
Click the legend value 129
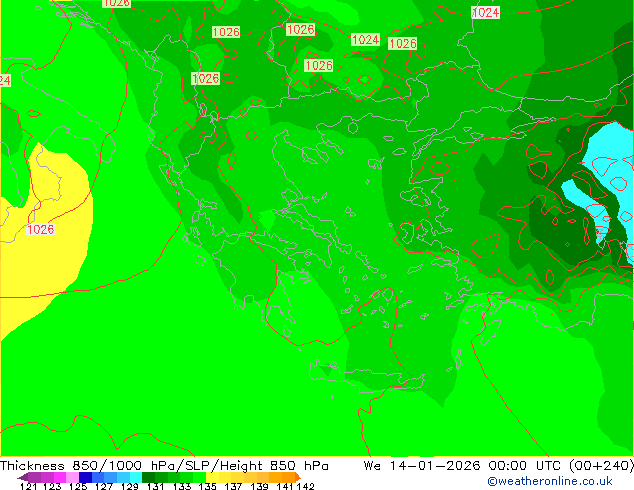click(130, 486)
